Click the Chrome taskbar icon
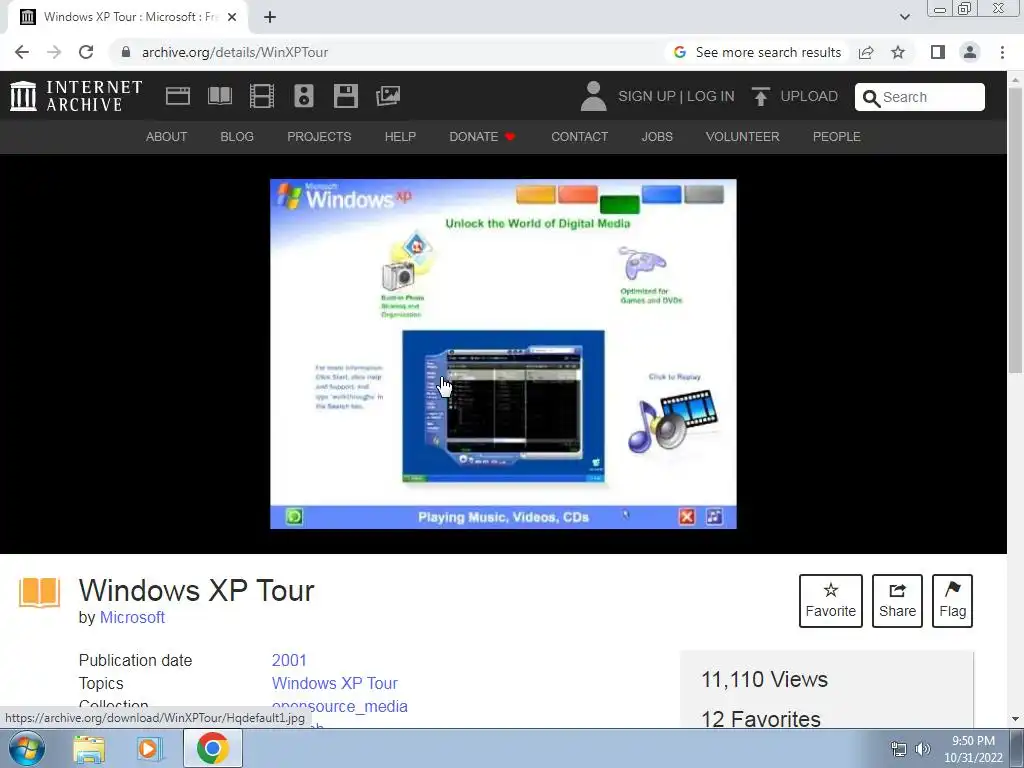This screenshot has width=1024, height=768. click(x=212, y=748)
